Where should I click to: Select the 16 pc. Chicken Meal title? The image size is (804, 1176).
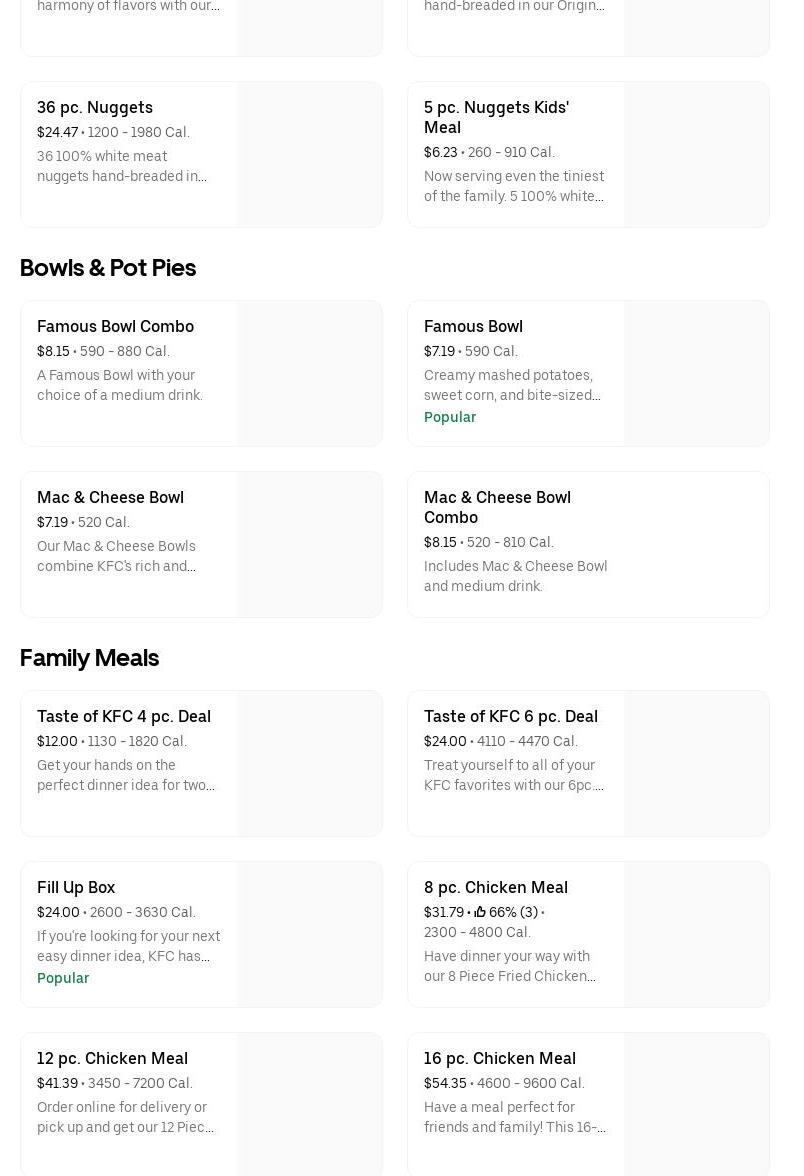click(500, 1058)
